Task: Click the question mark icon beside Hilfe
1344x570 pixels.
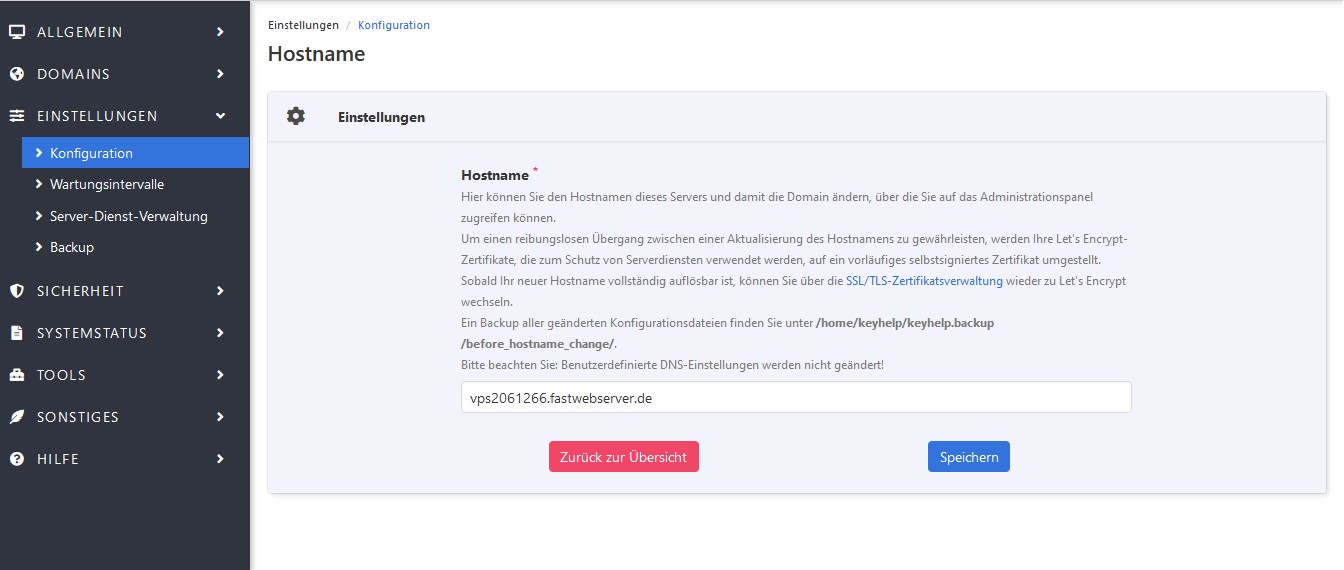Action: point(16,459)
